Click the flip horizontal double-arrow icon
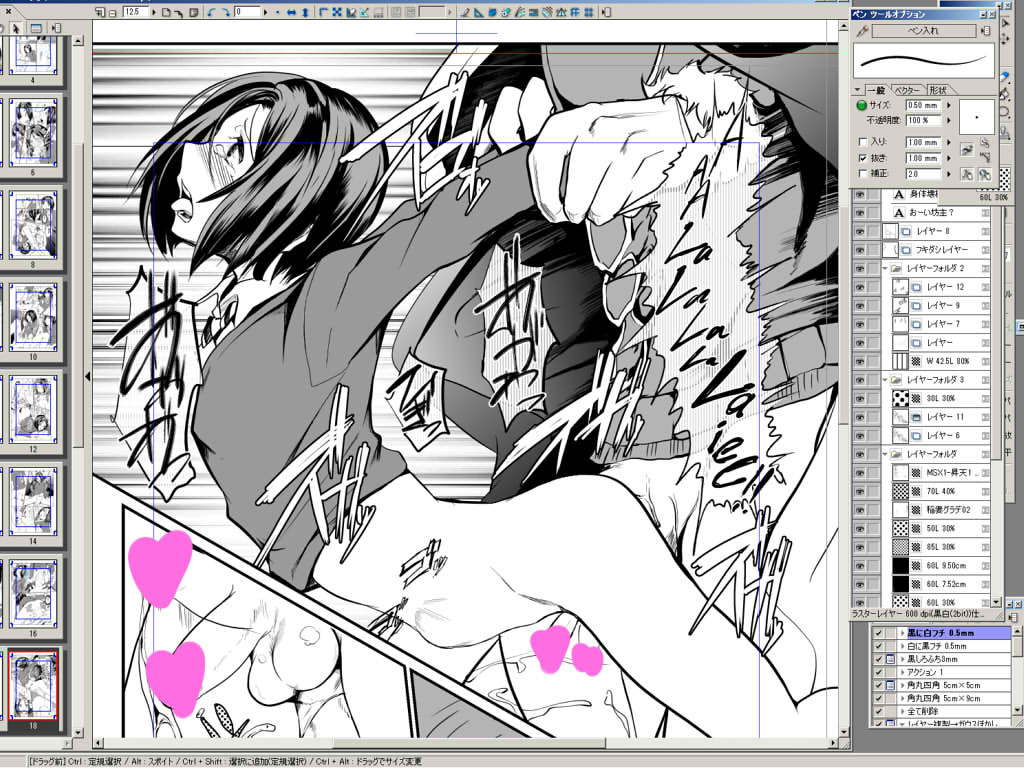Viewport: 1024px width, 768px height. point(290,12)
